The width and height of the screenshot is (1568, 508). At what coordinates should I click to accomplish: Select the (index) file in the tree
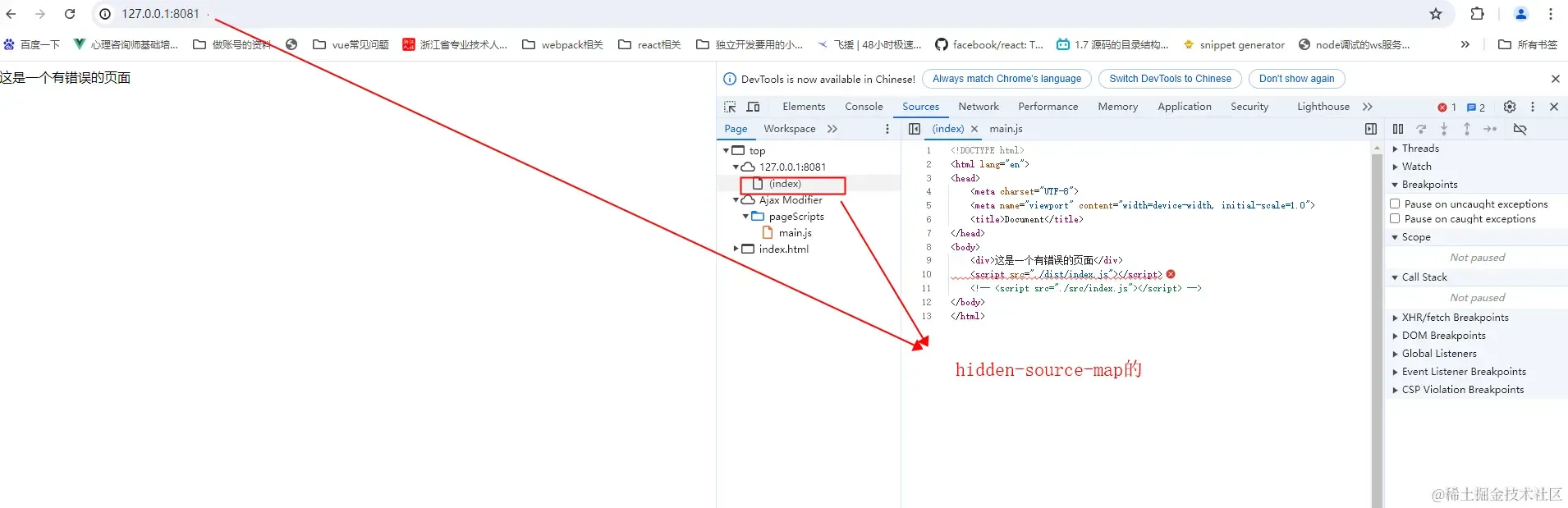[785, 184]
